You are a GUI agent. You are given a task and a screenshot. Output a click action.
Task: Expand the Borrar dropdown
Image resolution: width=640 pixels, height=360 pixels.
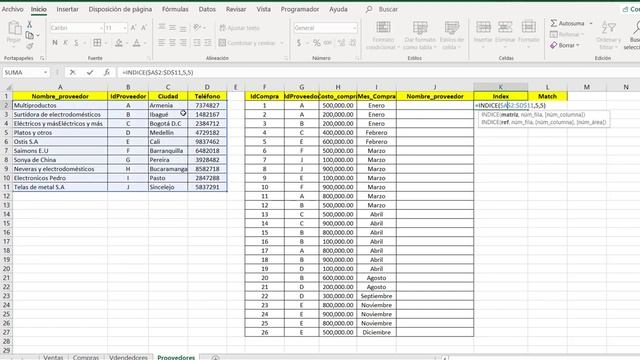coord(578,45)
